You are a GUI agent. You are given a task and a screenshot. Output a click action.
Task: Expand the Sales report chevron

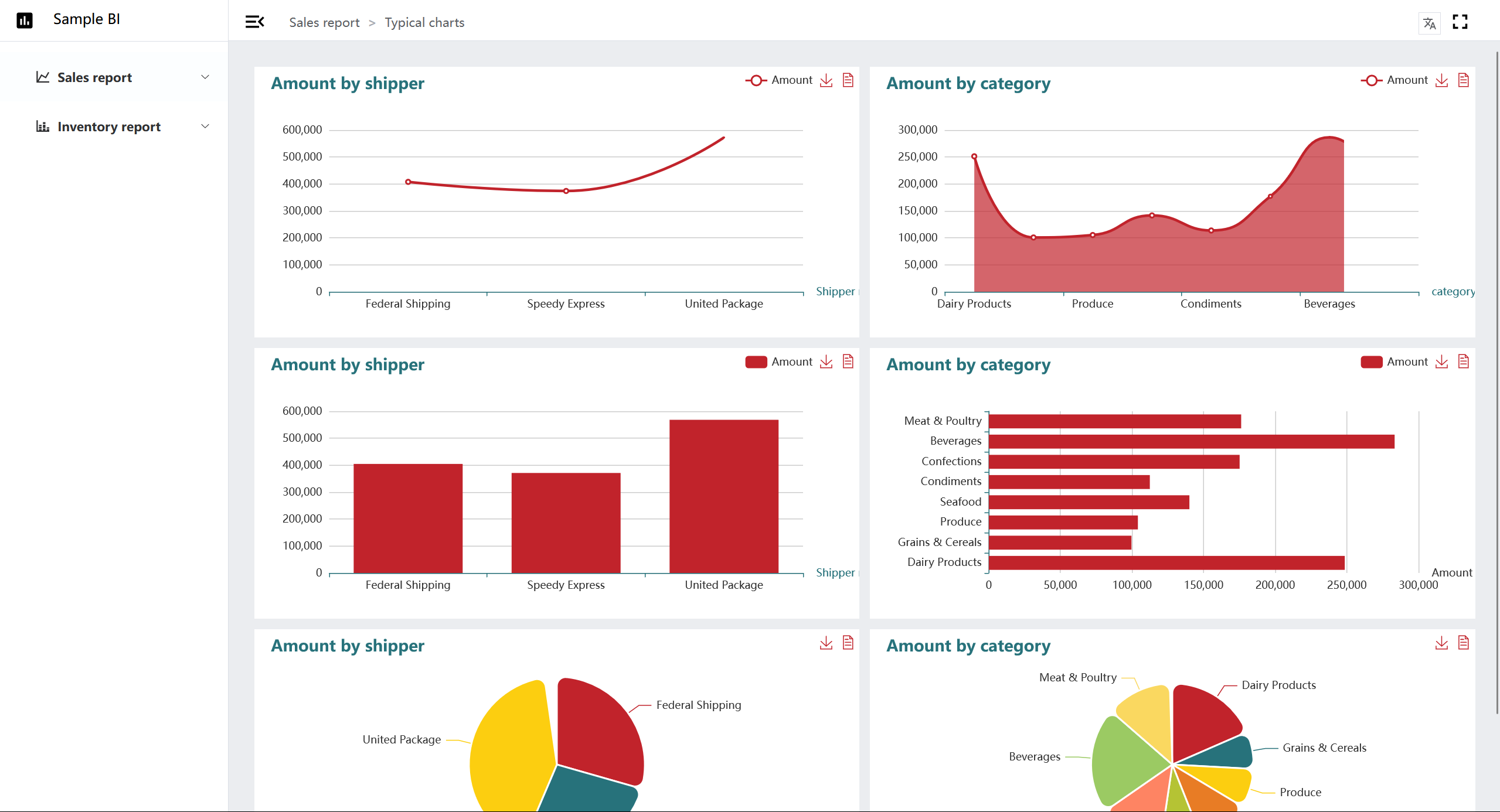205,77
